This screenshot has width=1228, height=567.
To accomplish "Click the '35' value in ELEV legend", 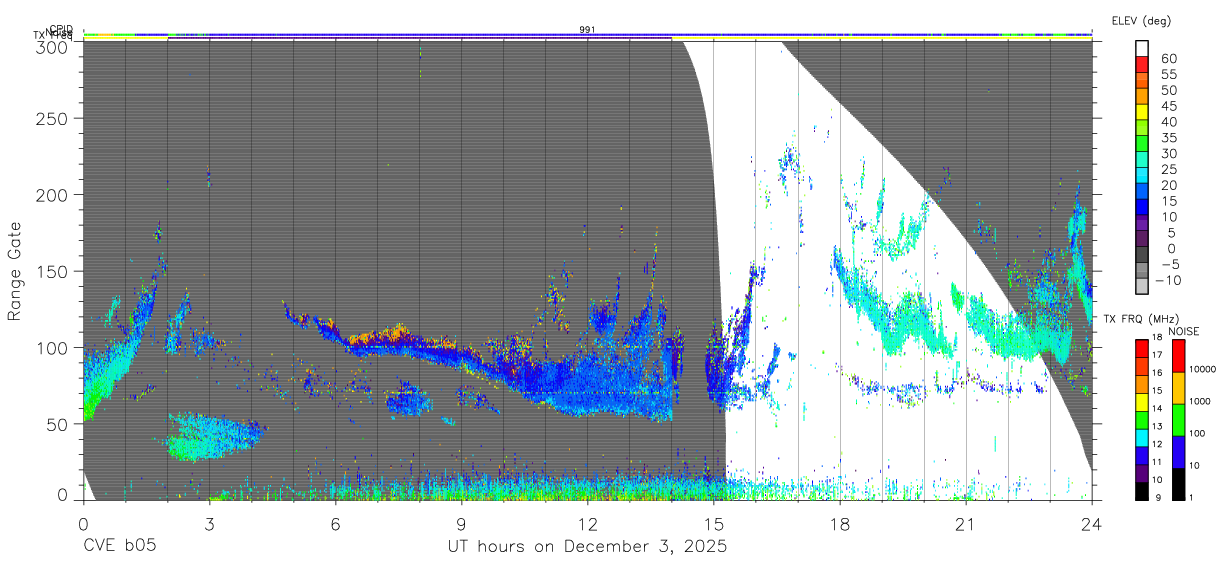I will pos(1168,137).
